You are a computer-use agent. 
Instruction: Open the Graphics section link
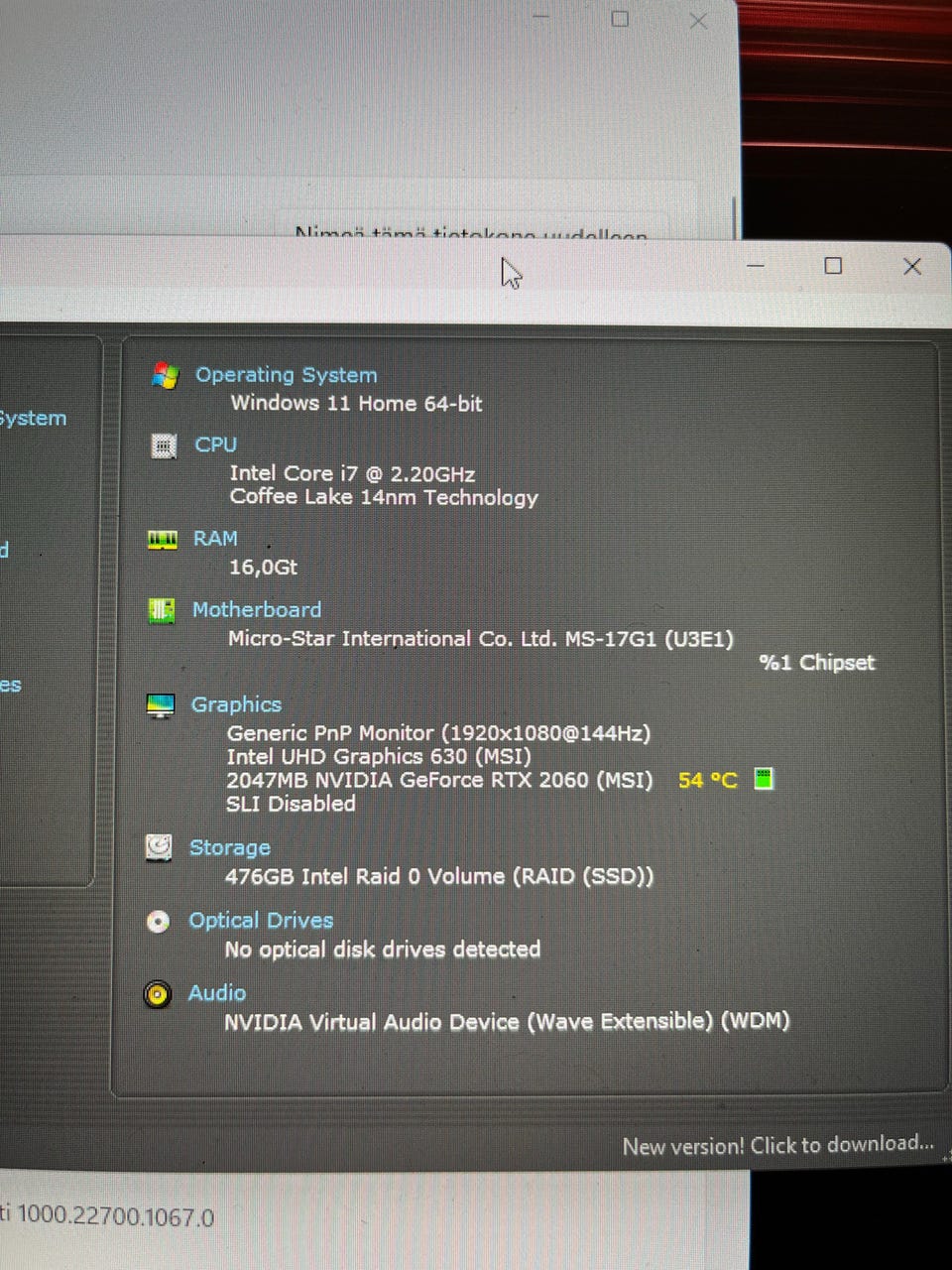click(236, 704)
